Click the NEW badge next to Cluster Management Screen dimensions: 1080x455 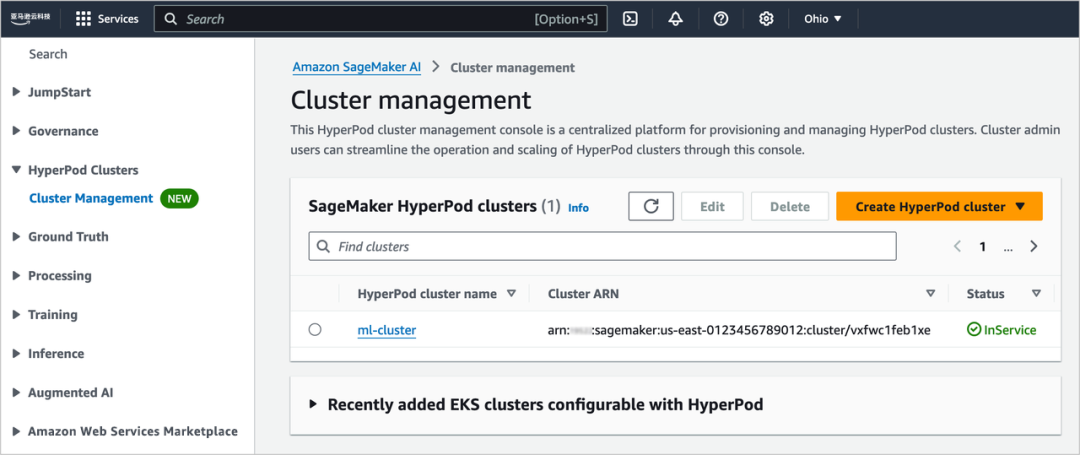(x=179, y=198)
